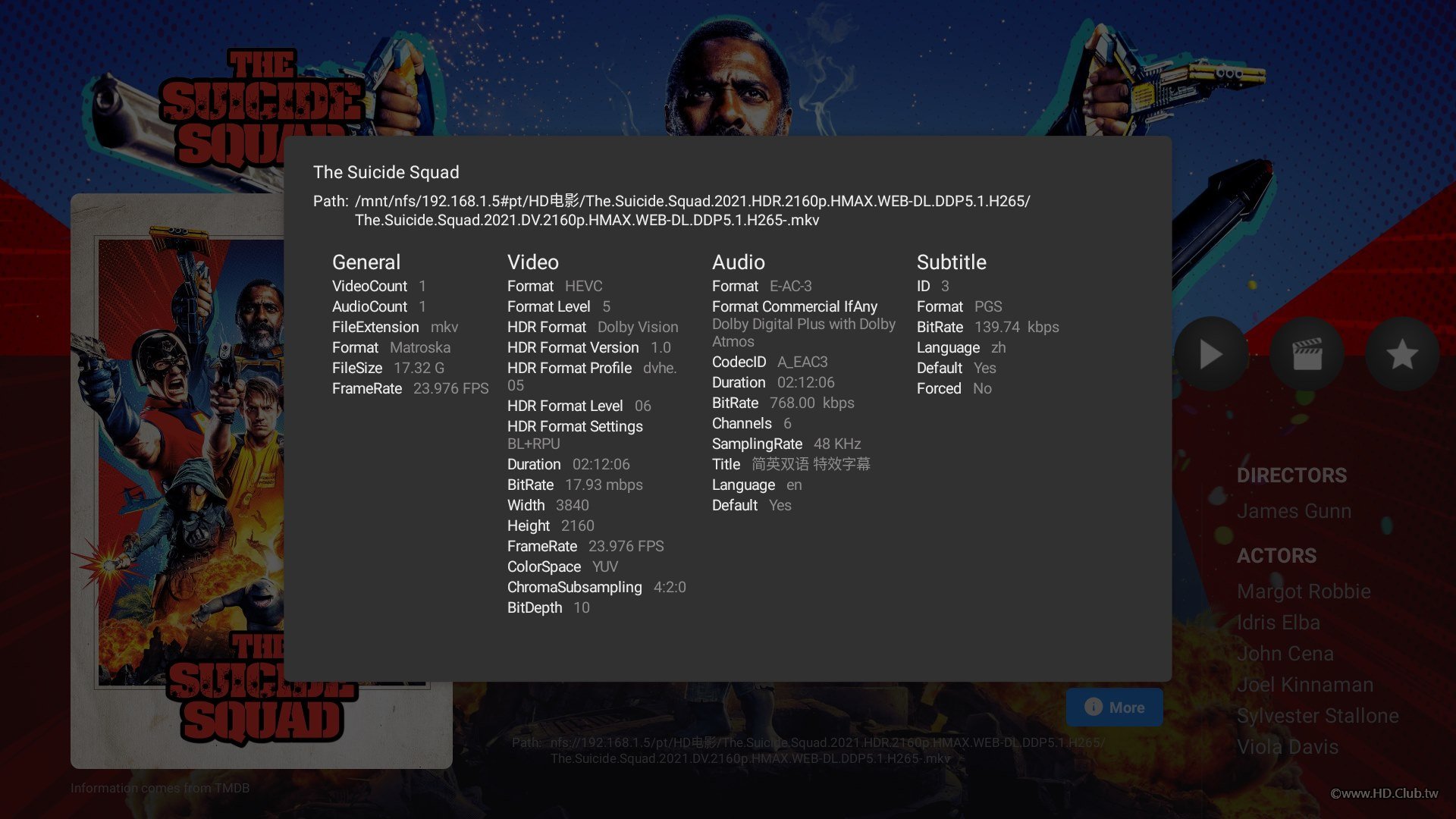This screenshot has height=819, width=1456.
Task: Select actor Idris Elba
Action: tap(1279, 623)
